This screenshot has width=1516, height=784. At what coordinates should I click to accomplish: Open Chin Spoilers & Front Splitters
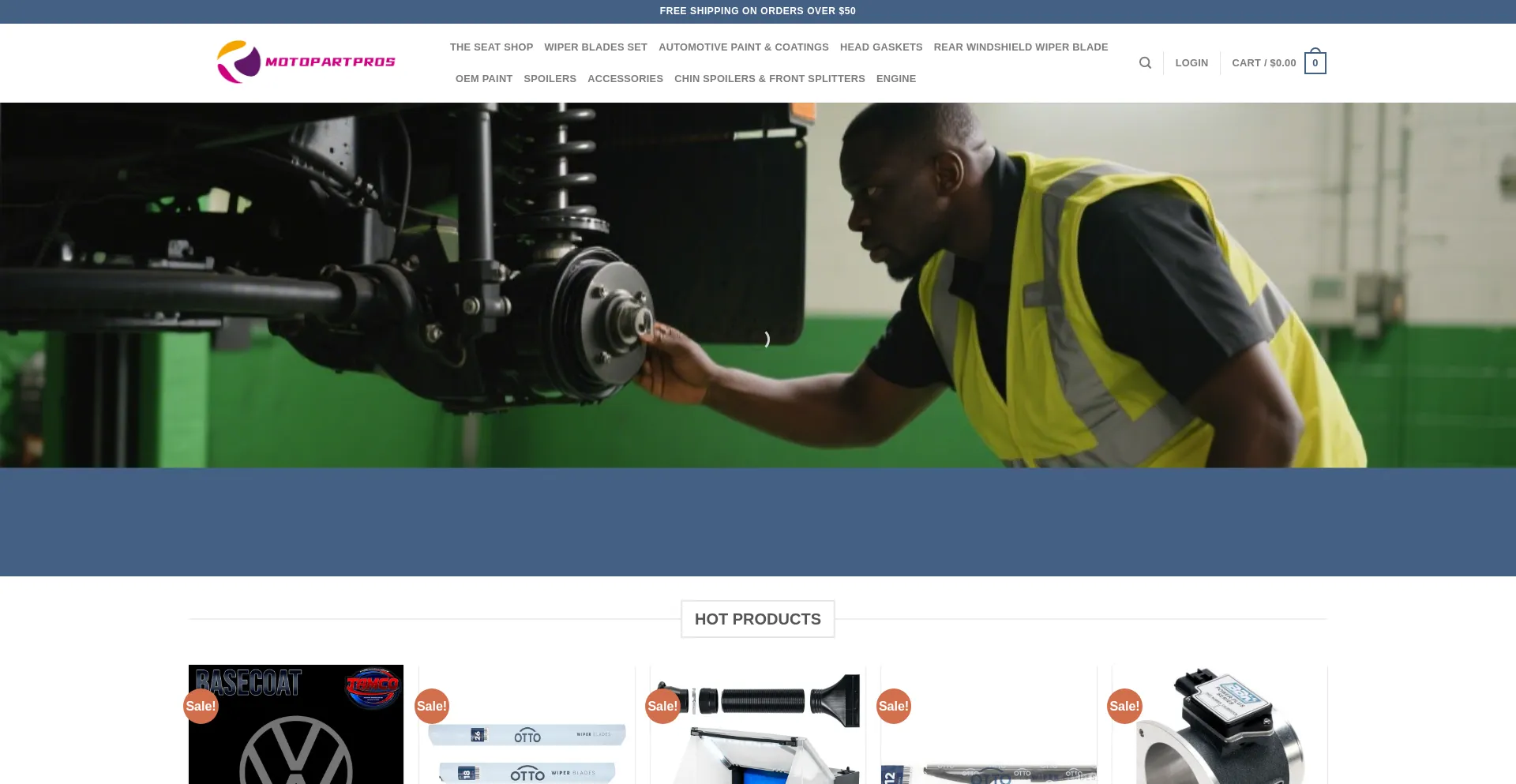(769, 79)
